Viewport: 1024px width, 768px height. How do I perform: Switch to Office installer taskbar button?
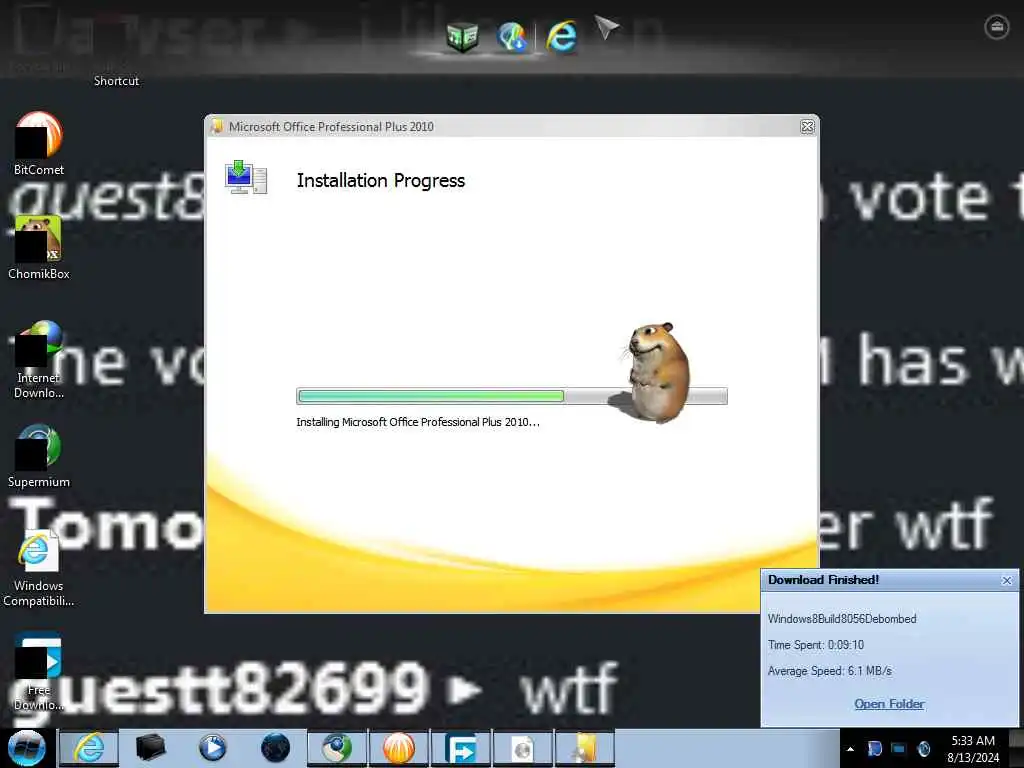[585, 748]
